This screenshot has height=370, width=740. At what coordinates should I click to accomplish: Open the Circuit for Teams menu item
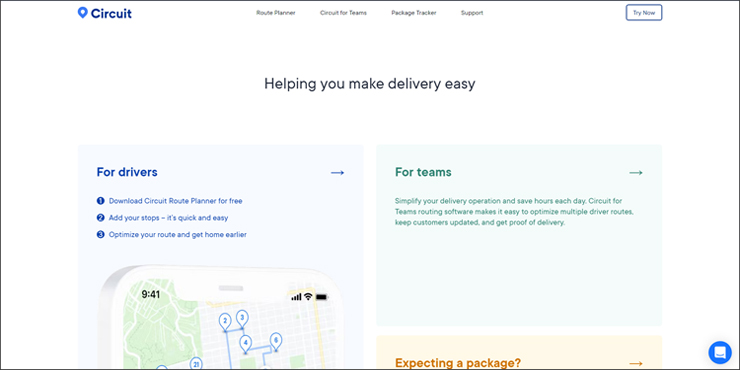(x=343, y=13)
